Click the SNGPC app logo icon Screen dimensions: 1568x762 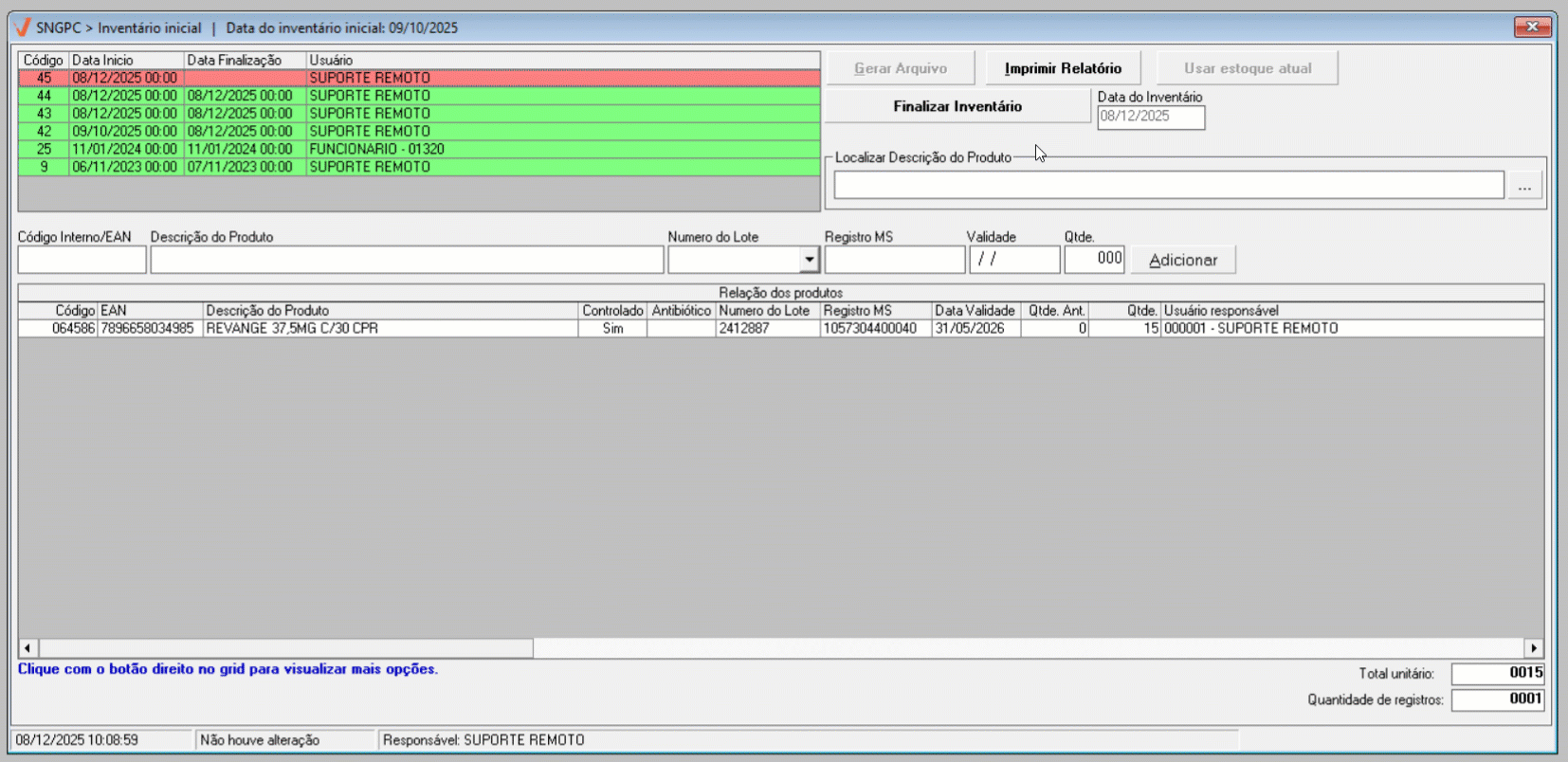tap(22, 27)
